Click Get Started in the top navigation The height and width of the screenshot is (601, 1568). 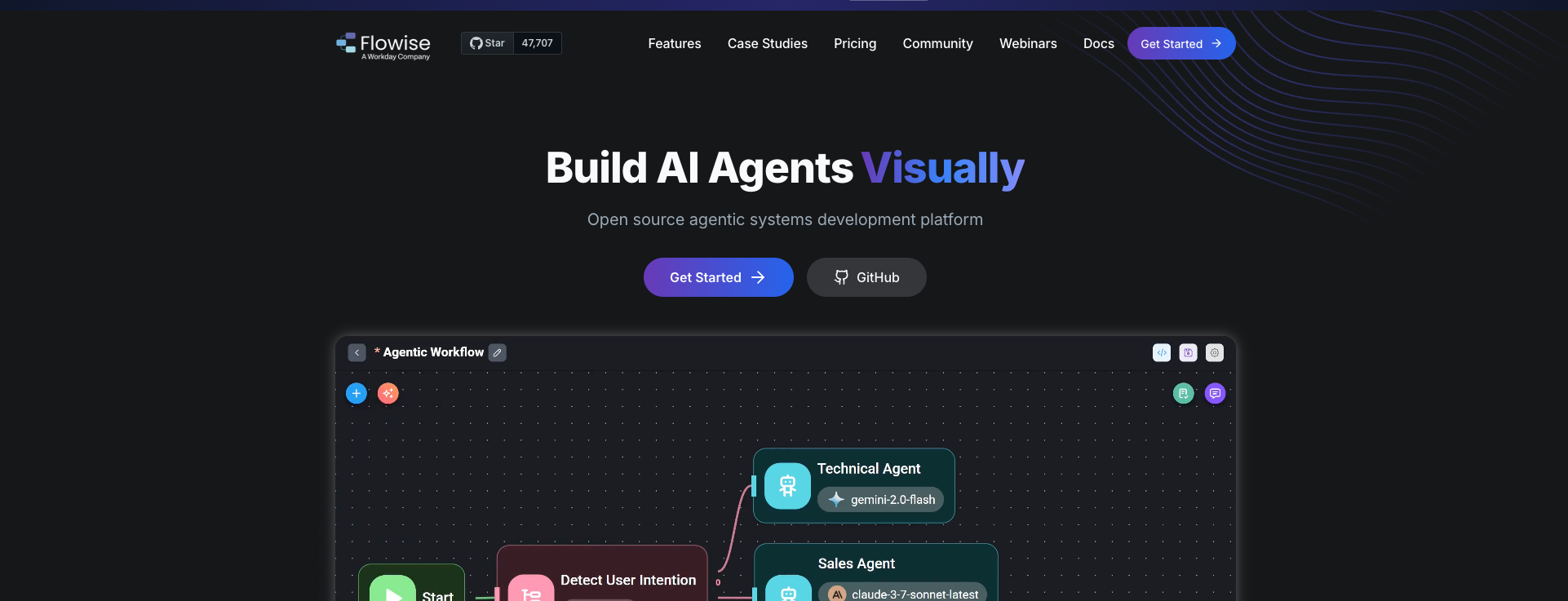[1181, 43]
